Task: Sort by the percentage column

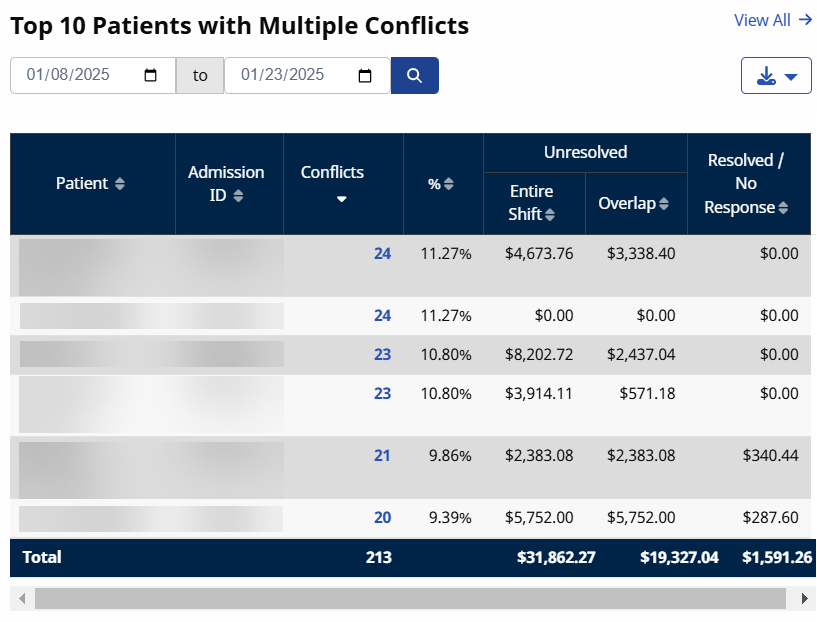Action: (449, 184)
